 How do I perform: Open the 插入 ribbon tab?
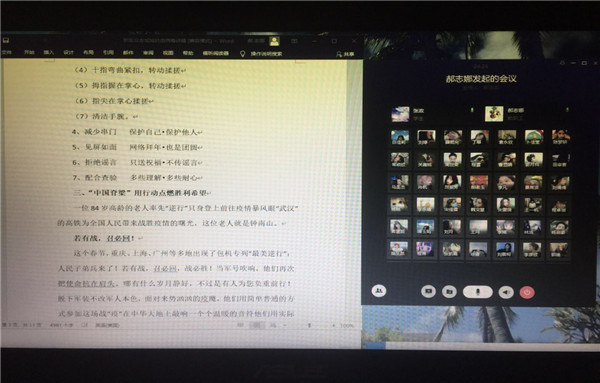click(x=49, y=52)
